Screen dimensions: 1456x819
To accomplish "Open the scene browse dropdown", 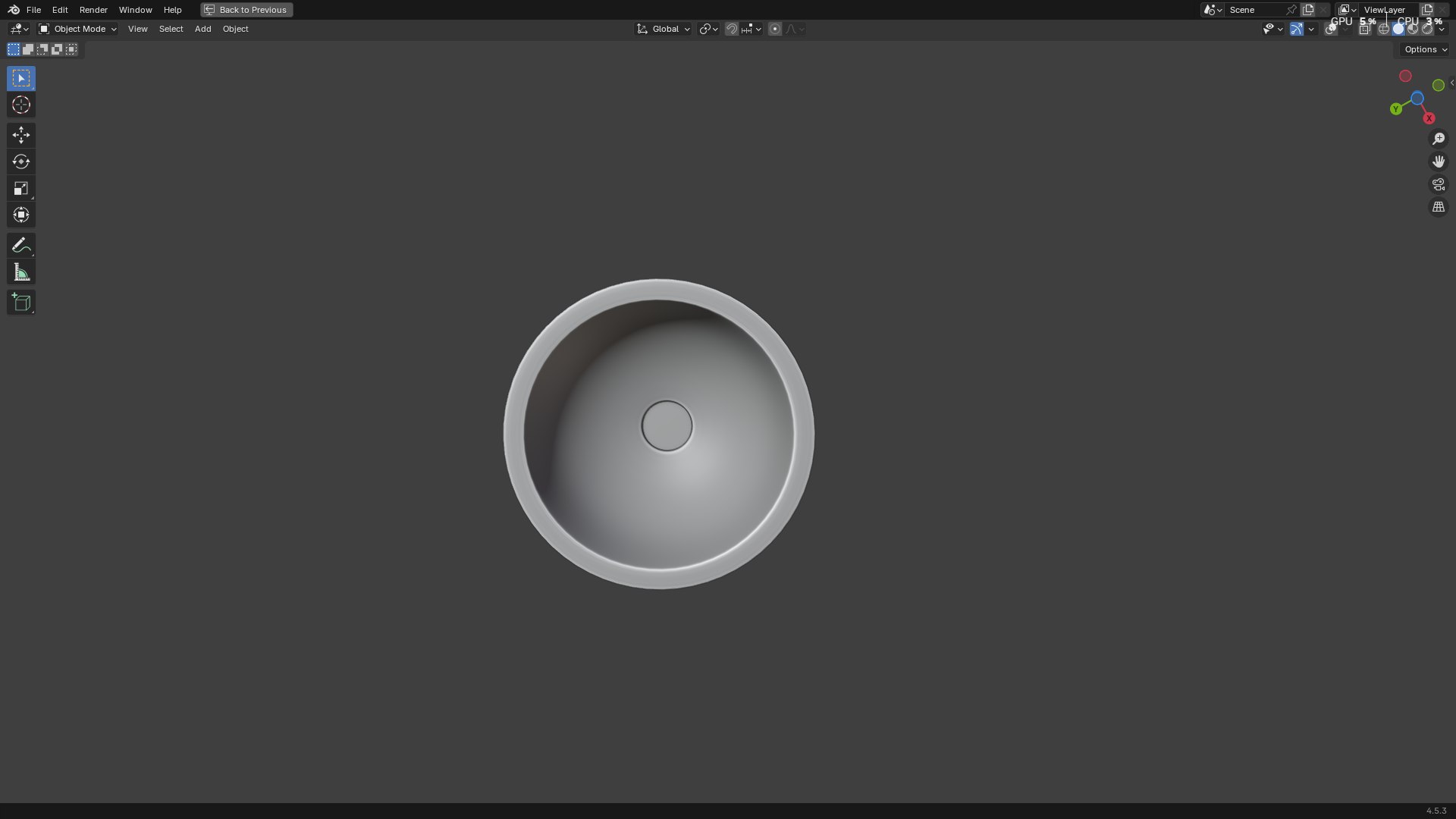I will click(x=1213, y=10).
